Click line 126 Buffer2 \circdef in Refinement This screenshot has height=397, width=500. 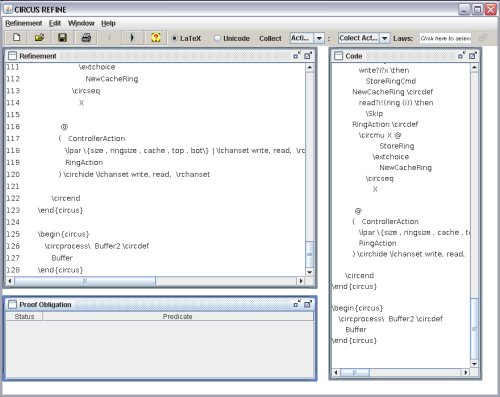pos(122,246)
